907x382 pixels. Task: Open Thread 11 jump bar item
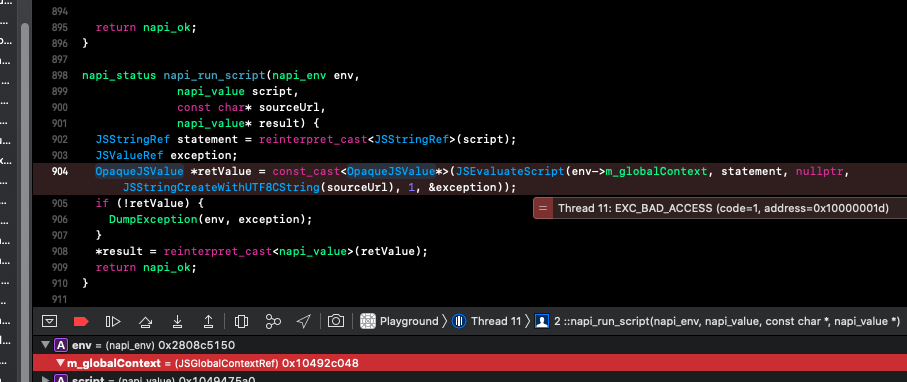pos(496,321)
